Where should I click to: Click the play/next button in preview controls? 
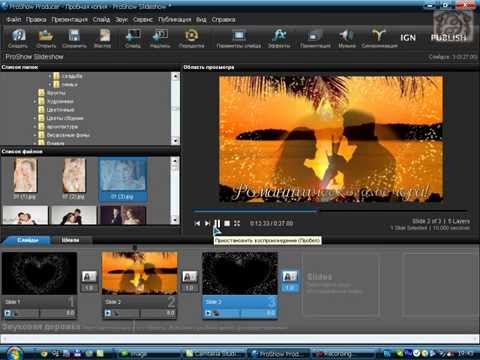click(x=207, y=223)
